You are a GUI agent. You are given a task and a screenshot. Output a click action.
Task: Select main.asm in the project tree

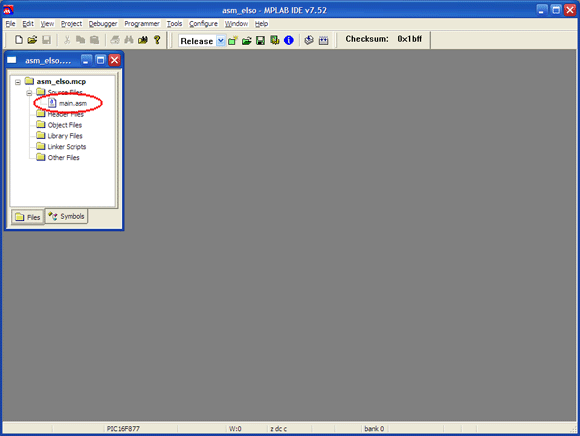(x=73, y=103)
